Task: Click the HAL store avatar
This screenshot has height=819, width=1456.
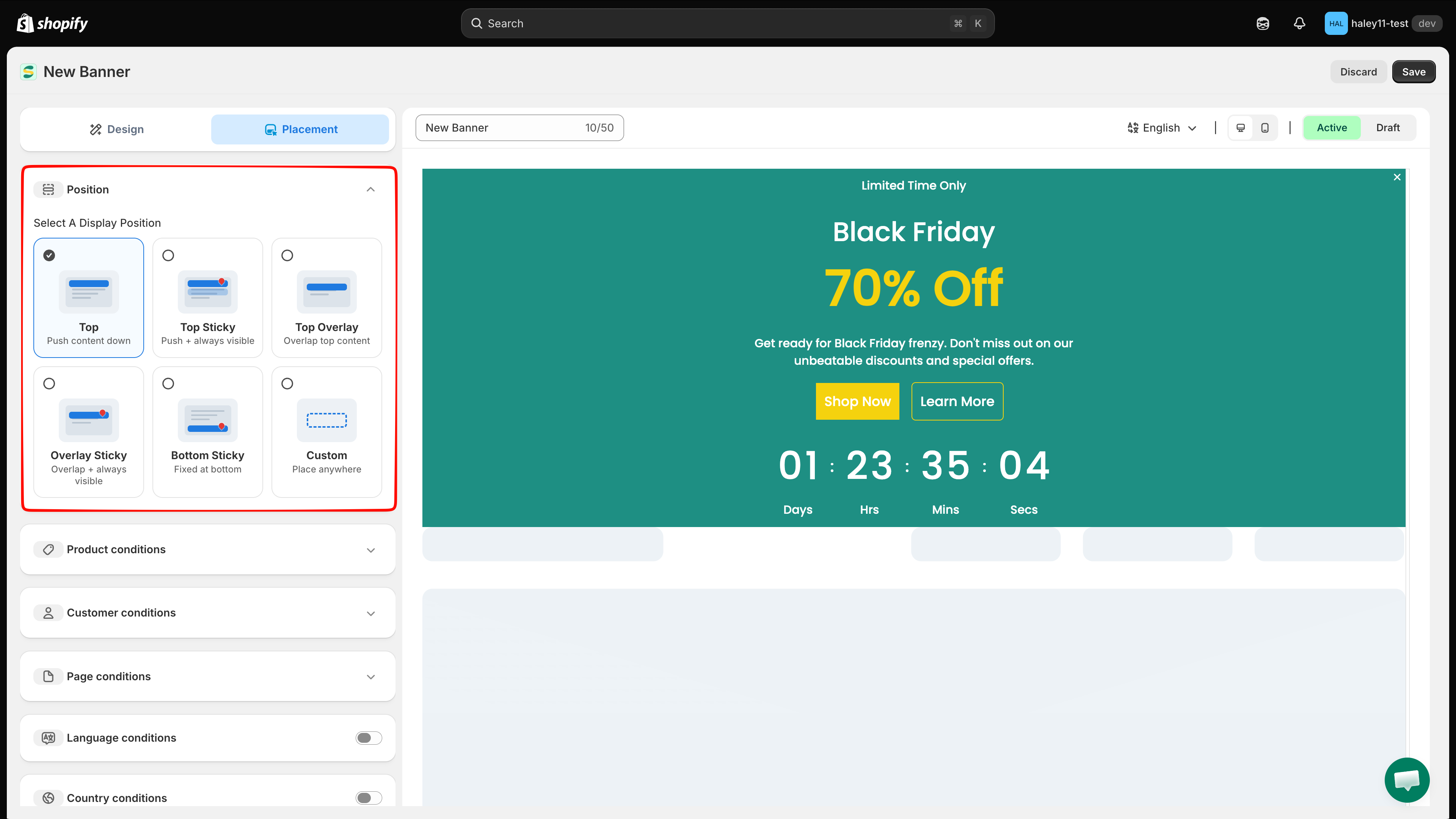Action: tap(1335, 24)
